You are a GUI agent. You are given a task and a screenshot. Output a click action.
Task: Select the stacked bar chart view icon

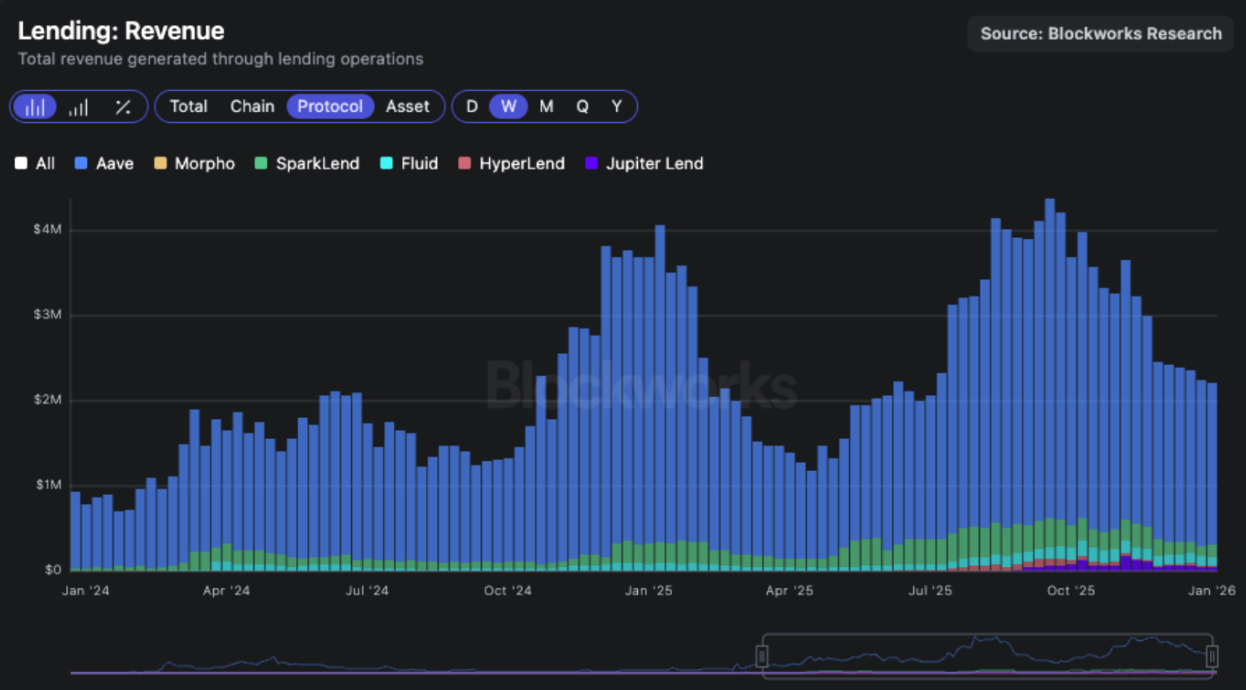tap(35, 107)
